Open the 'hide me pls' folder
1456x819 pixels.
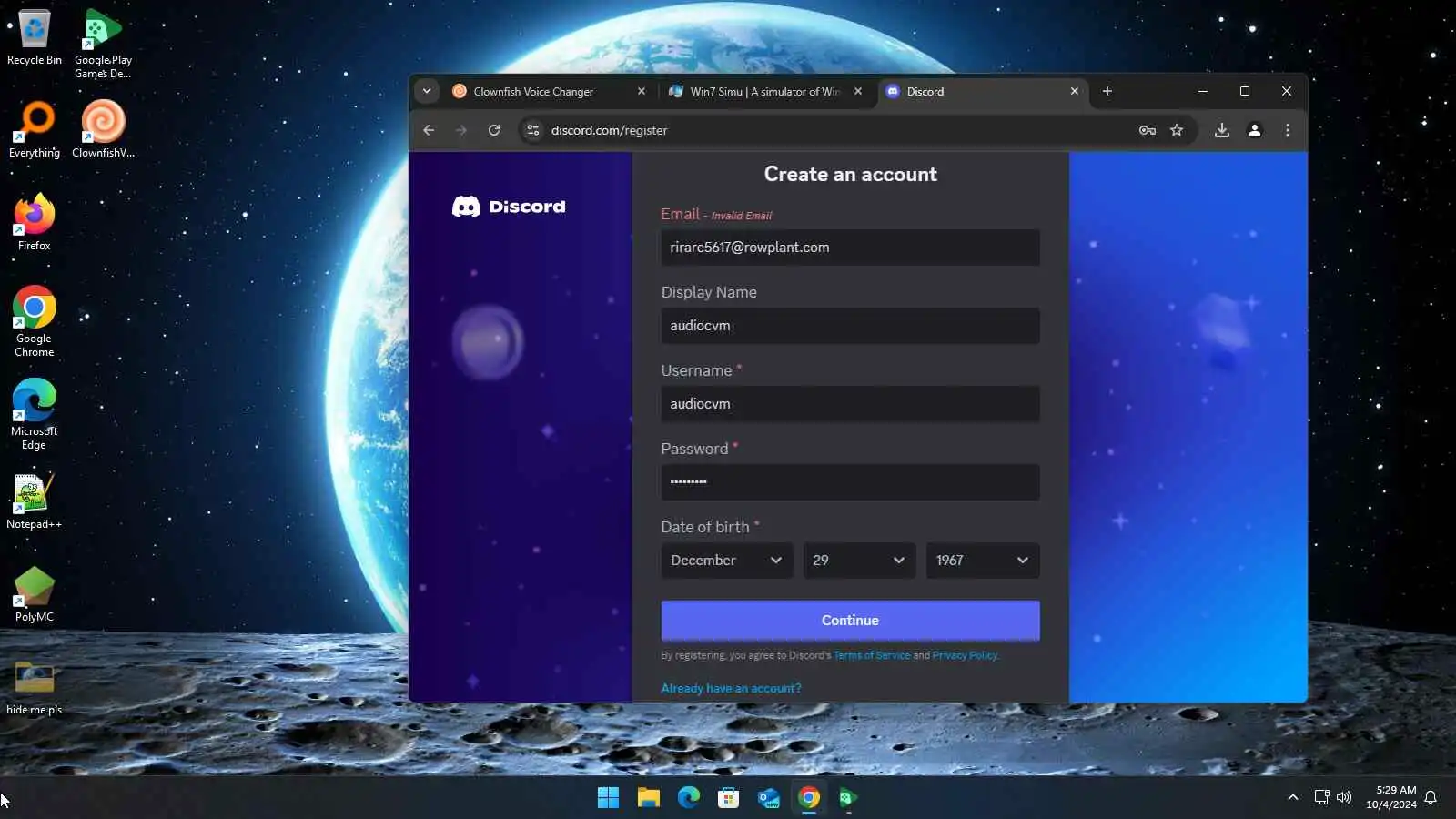pyautogui.click(x=35, y=687)
